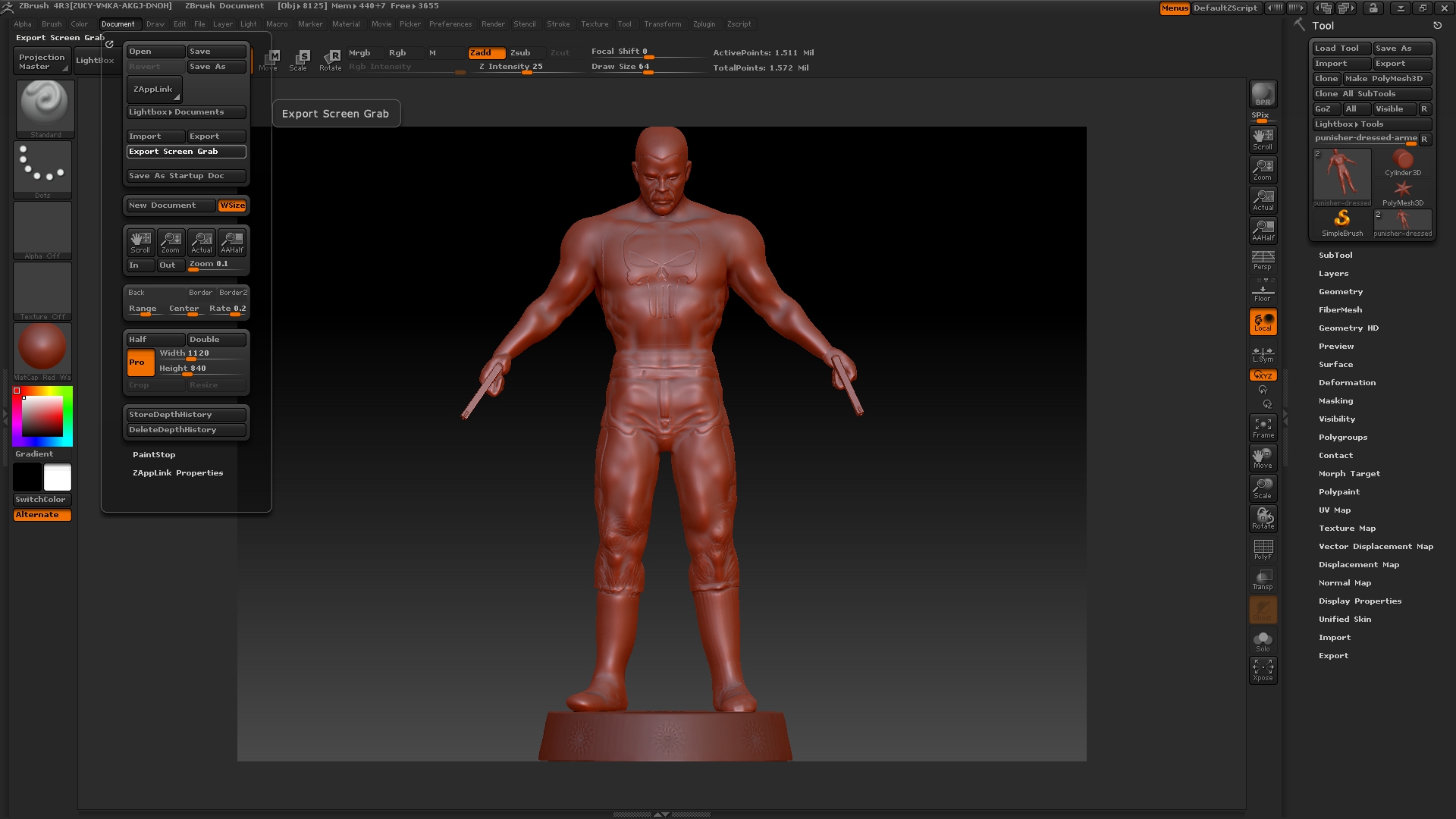This screenshot has width=1456, height=819.
Task: Click the Xpose icon
Action: point(1263,670)
